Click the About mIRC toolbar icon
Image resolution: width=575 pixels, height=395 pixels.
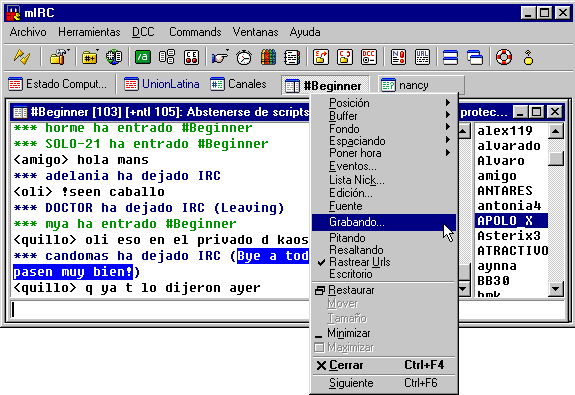pos(528,57)
